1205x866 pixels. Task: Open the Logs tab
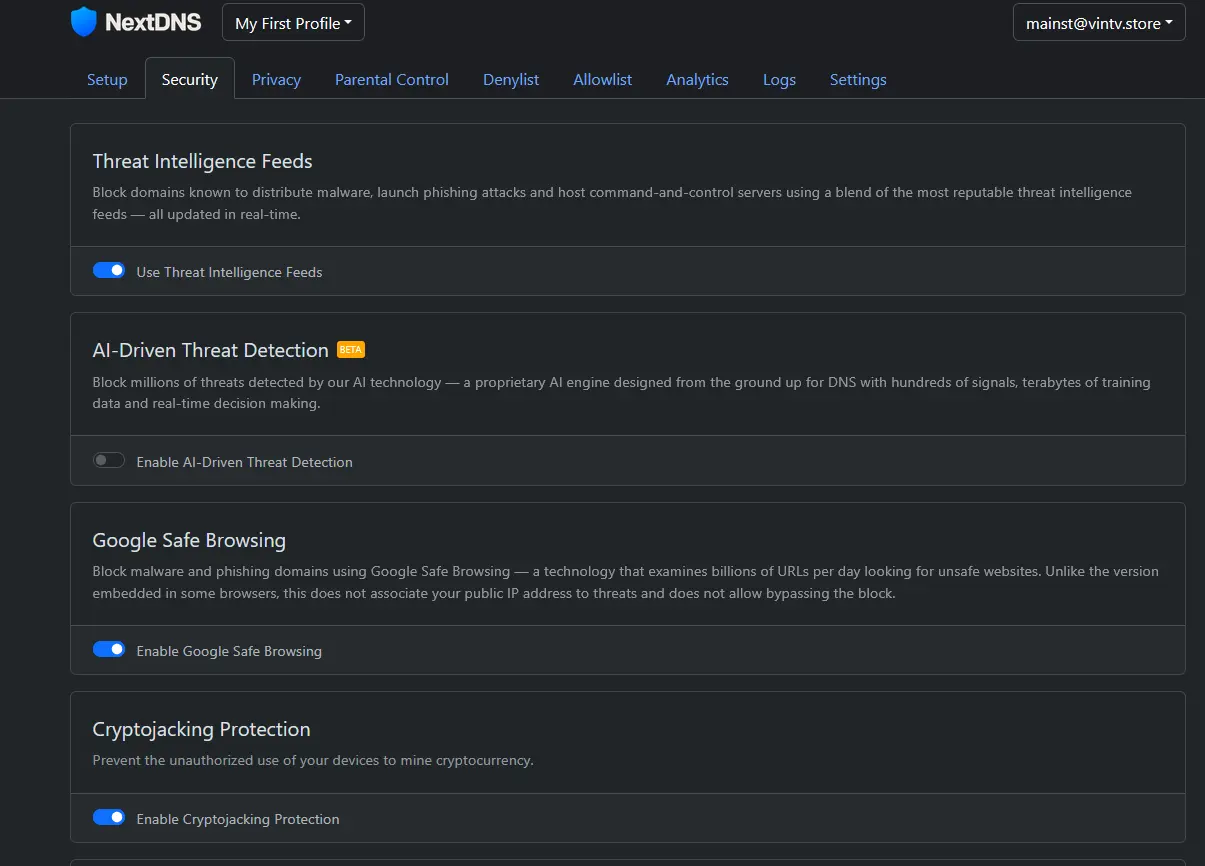tap(779, 80)
